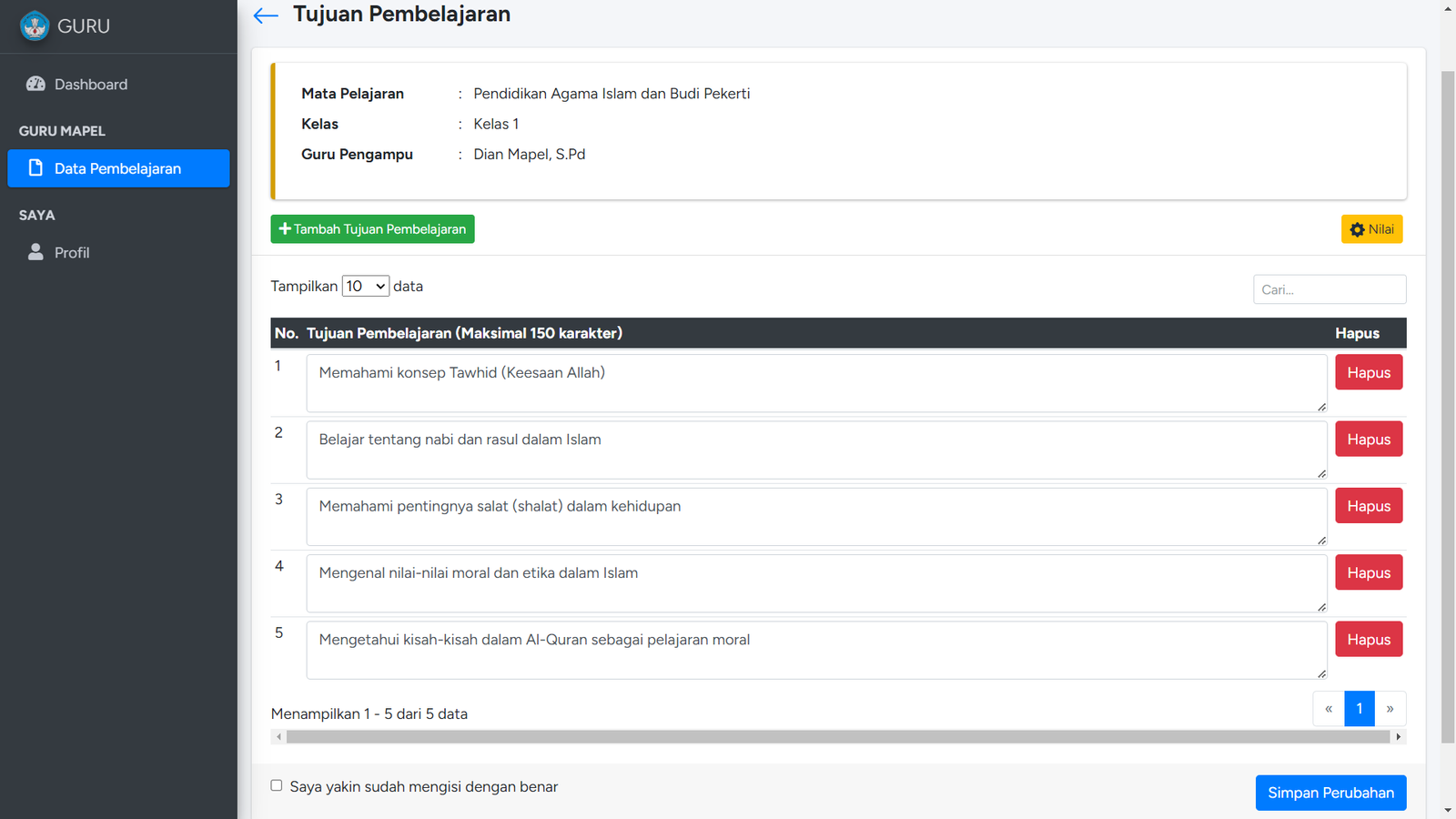This screenshot has height=819, width=1456.
Task: Go to previous page with « arrow
Action: click(x=1329, y=709)
